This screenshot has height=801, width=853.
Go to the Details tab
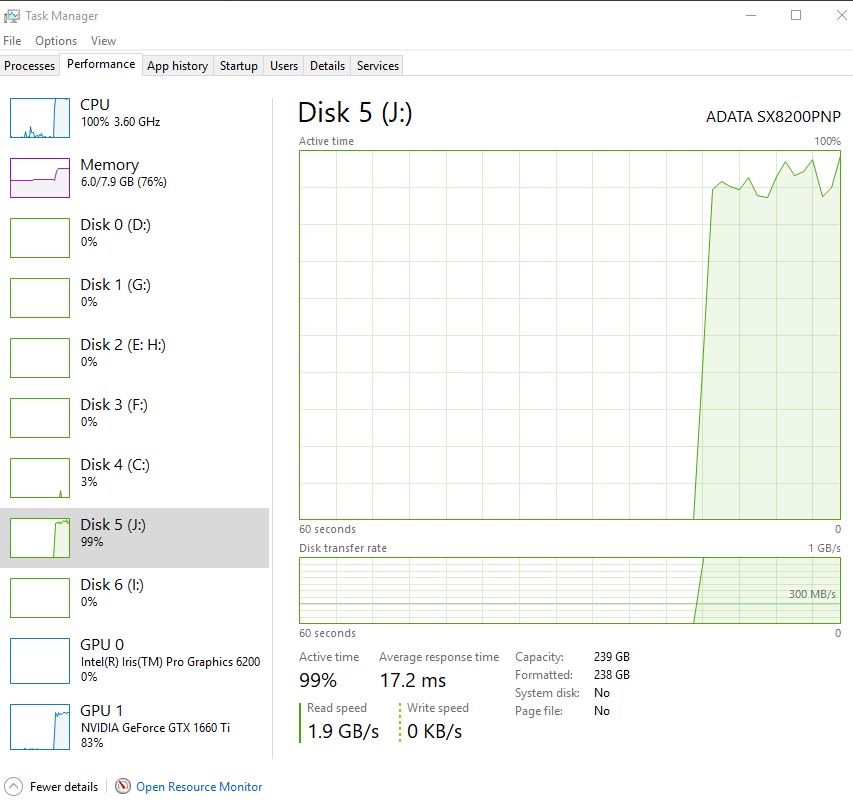point(327,66)
